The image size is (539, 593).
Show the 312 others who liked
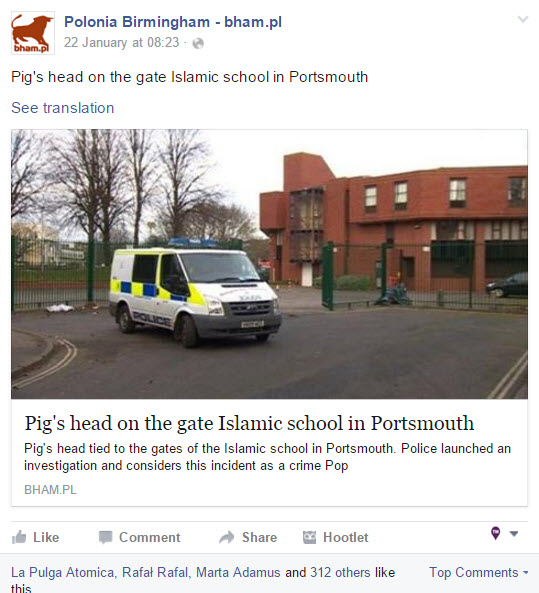tap(340, 573)
